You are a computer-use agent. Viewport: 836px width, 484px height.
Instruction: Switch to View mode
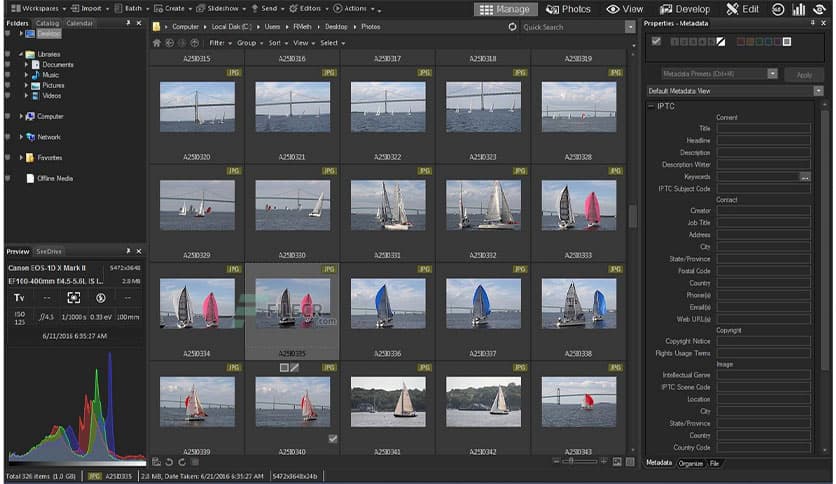[x=625, y=10]
